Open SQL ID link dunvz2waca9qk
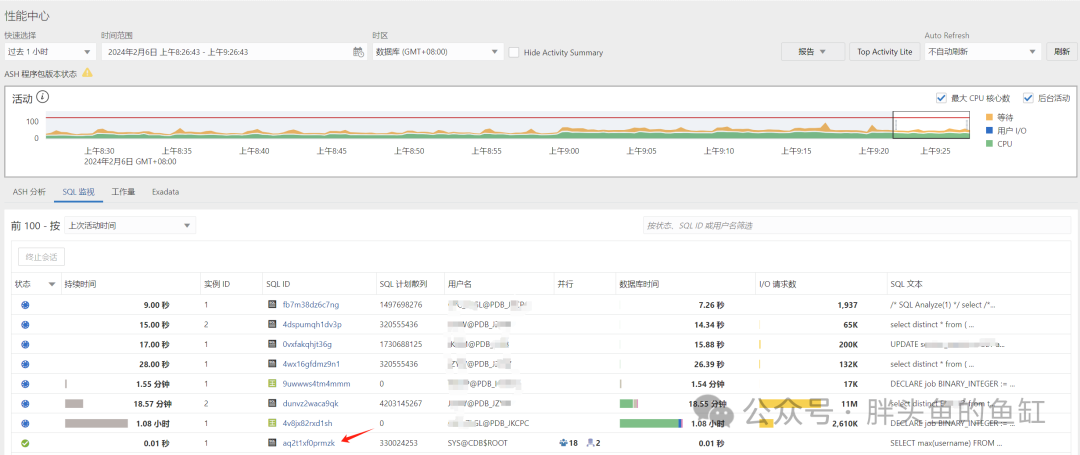Viewport: 1080px width, 455px height. [311, 403]
